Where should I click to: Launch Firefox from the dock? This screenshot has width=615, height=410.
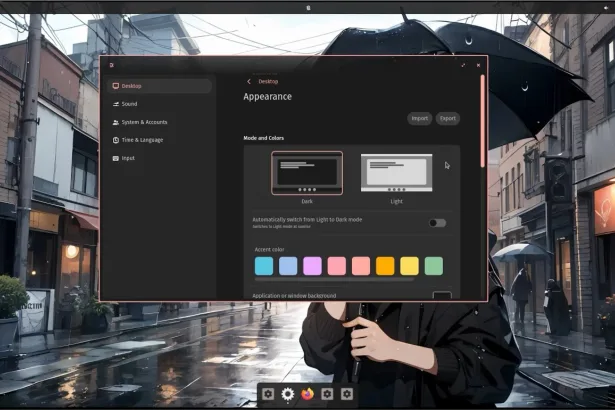pyautogui.click(x=307, y=394)
